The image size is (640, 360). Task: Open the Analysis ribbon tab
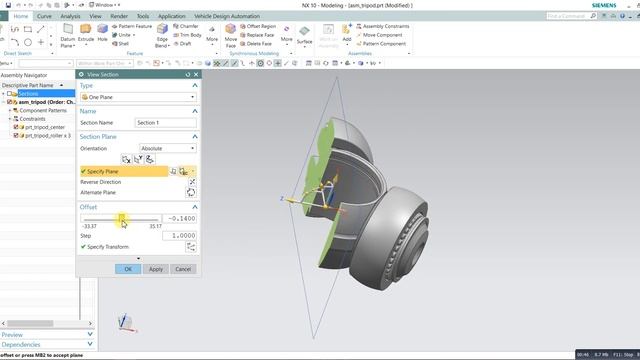pyautogui.click(x=70, y=16)
